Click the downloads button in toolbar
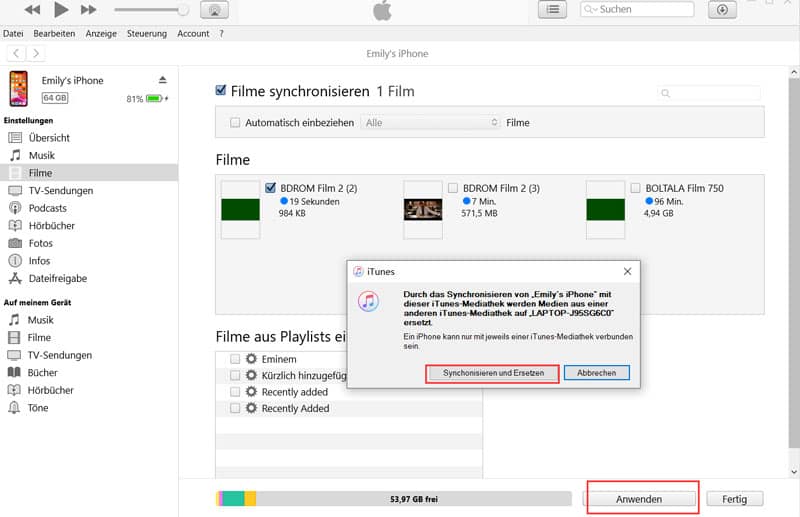Screen dimensions: 800x517 point(722,9)
